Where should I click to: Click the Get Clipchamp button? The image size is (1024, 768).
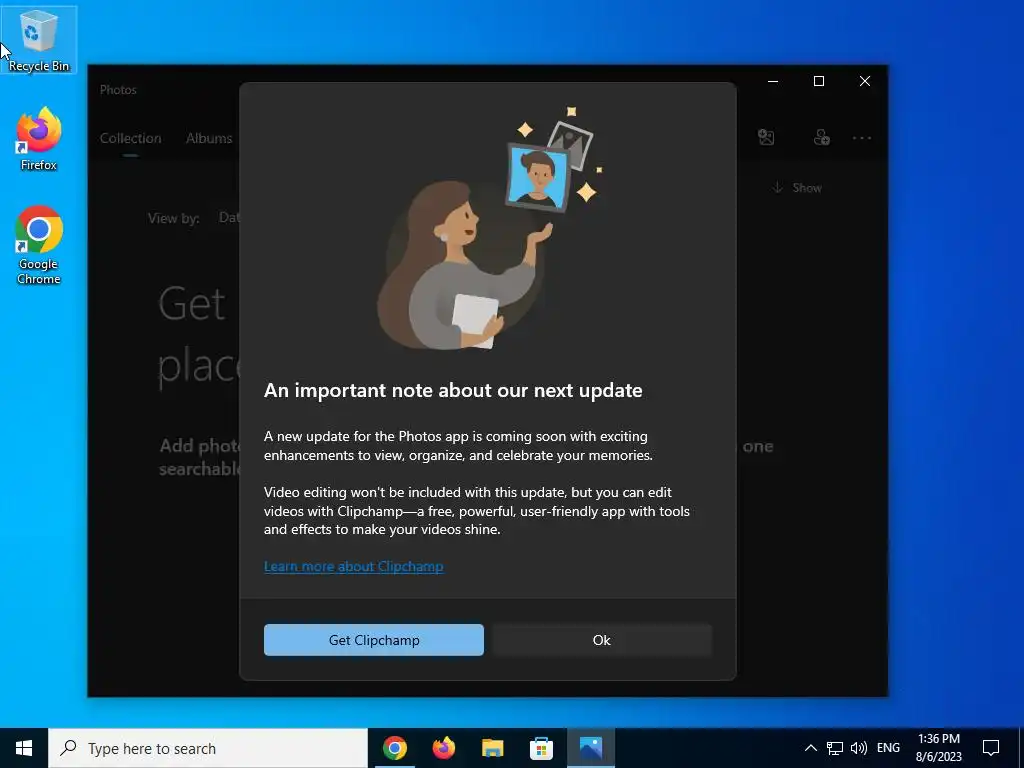point(374,640)
